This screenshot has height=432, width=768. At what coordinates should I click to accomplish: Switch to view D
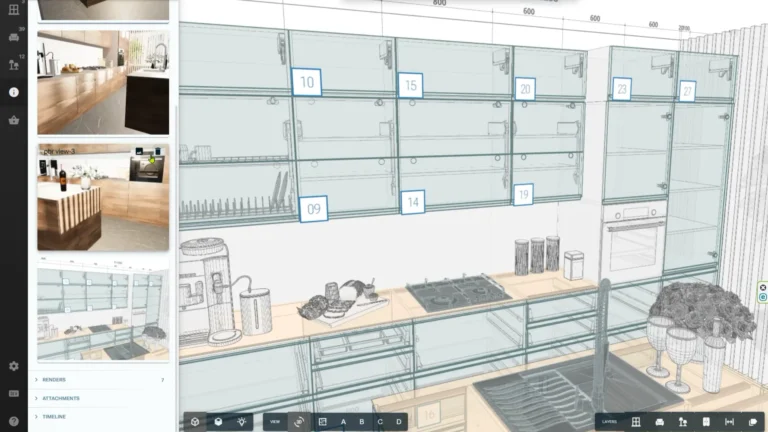coord(398,422)
